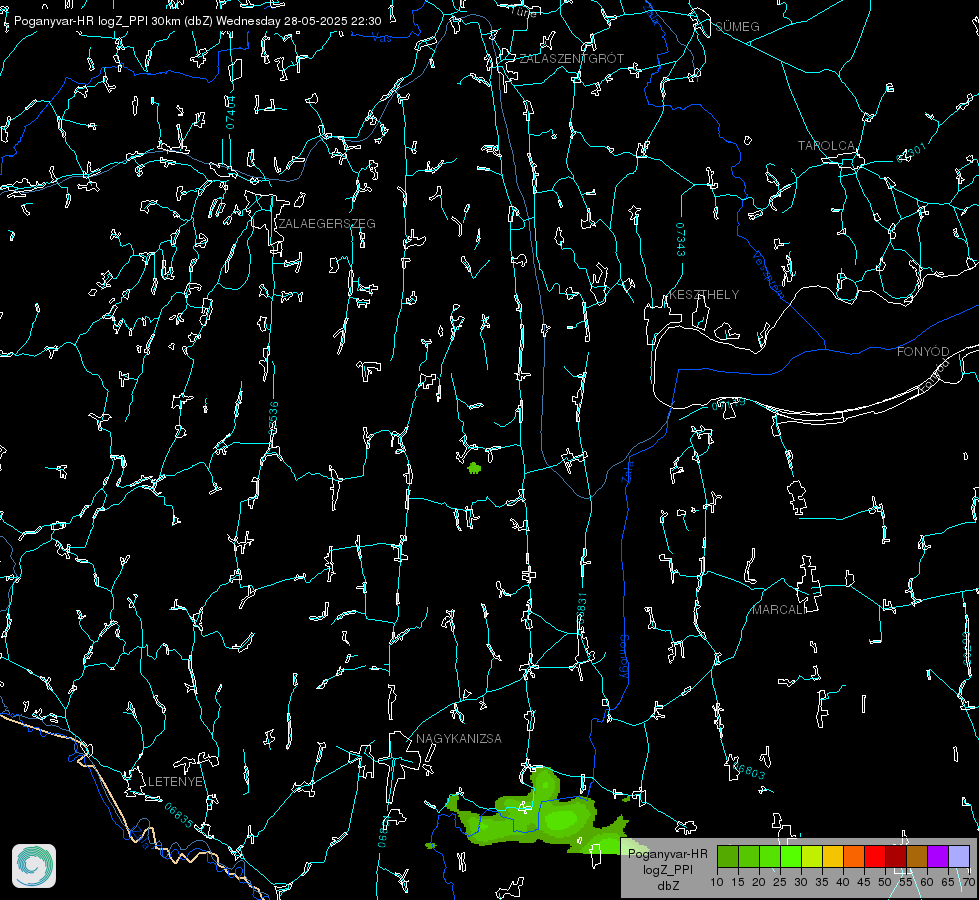
Task: Select the bright red 45-50 dBZ legend swatch
Action: click(x=875, y=856)
